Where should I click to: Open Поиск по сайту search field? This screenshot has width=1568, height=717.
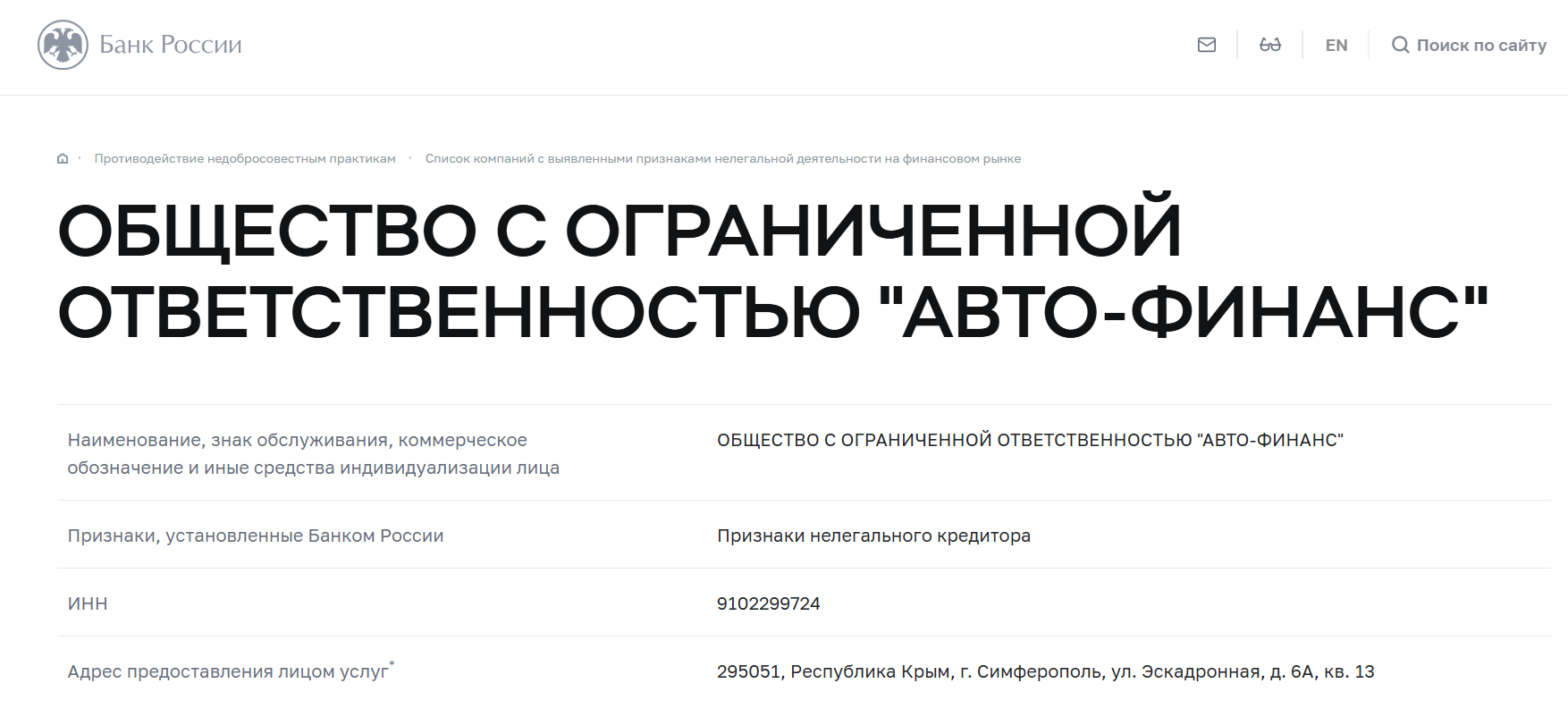pyautogui.click(x=1481, y=46)
